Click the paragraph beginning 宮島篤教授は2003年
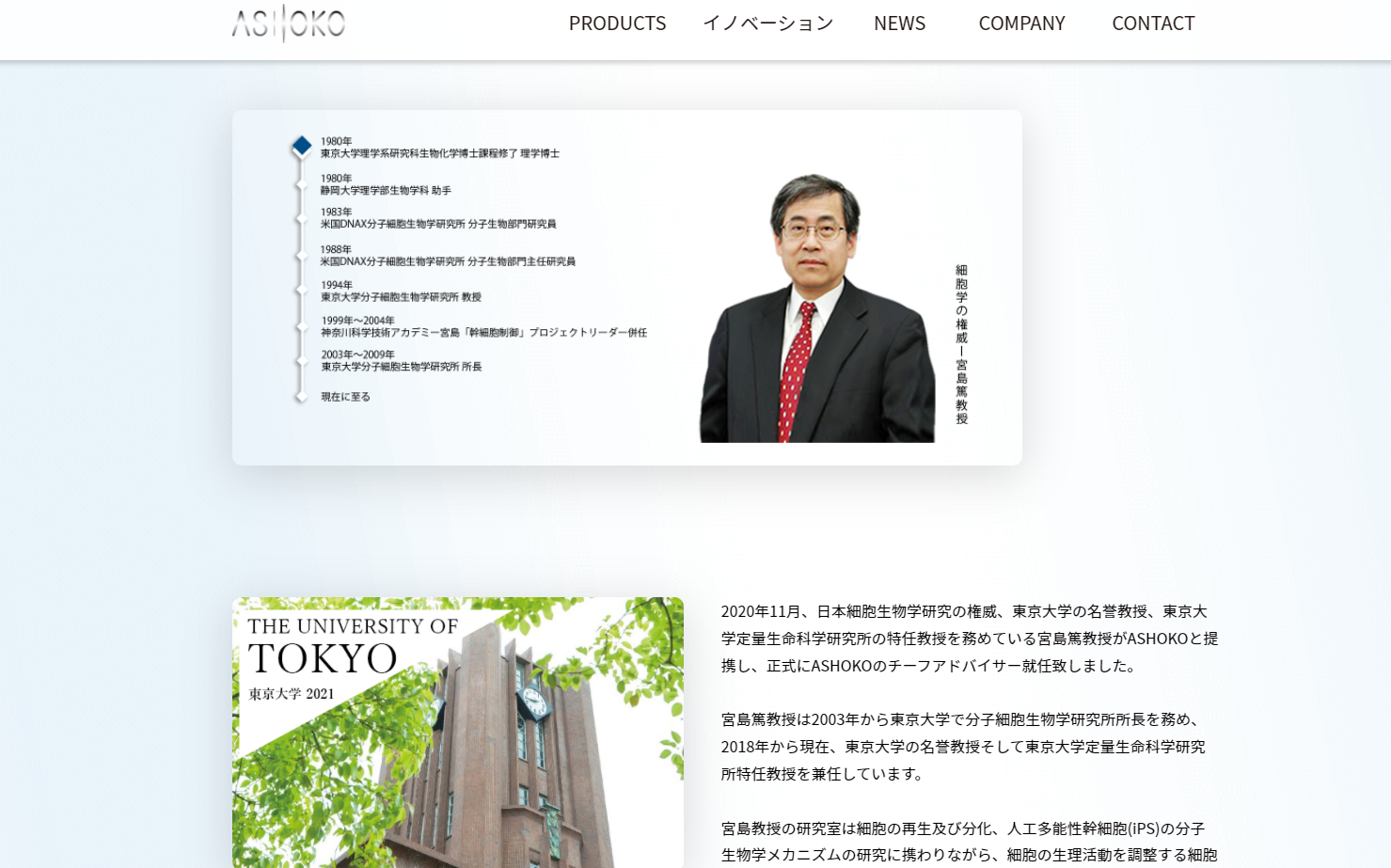This screenshot has width=1391, height=868. tap(963, 747)
